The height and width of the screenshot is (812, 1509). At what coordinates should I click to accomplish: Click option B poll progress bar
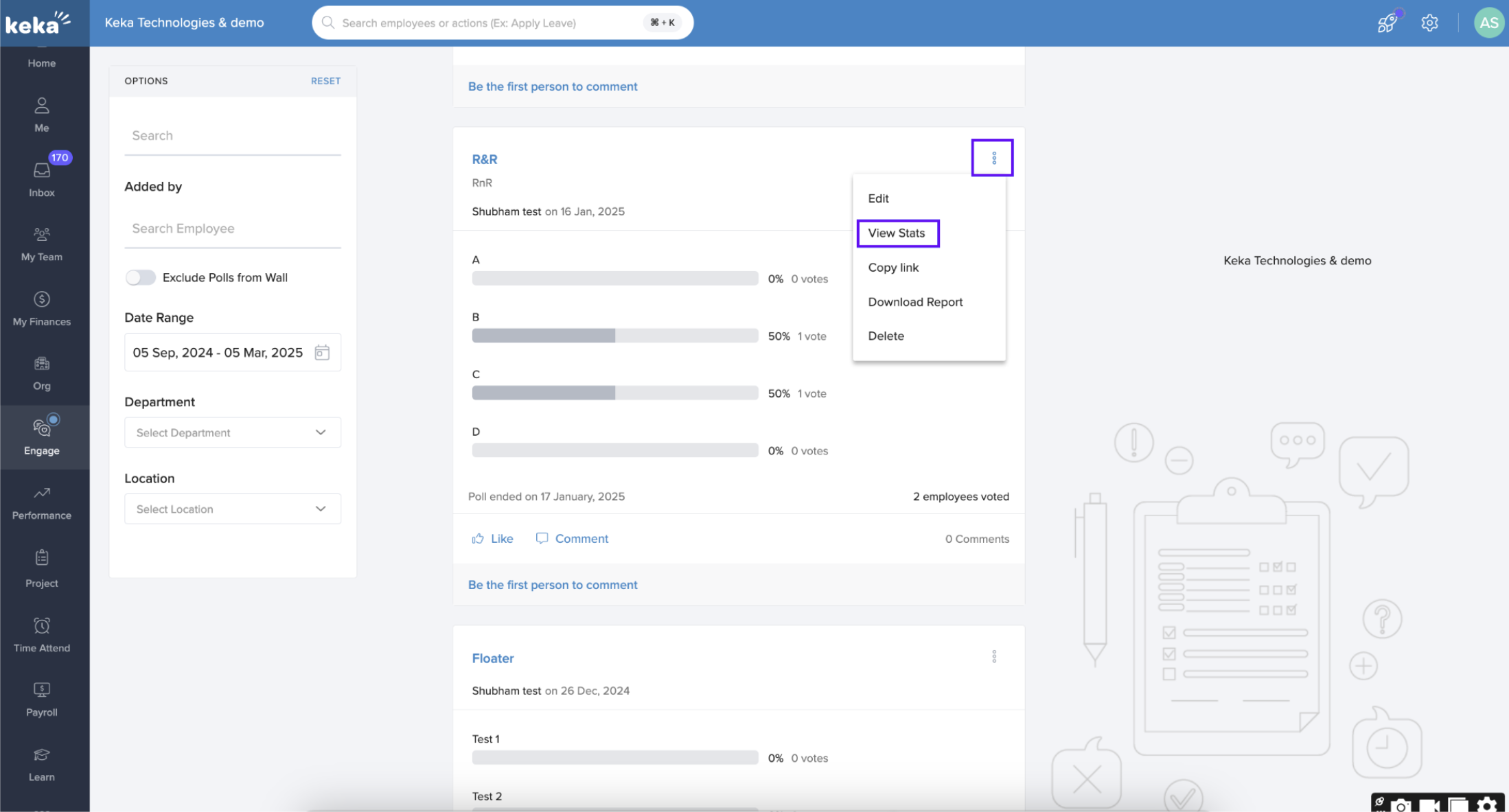614,336
